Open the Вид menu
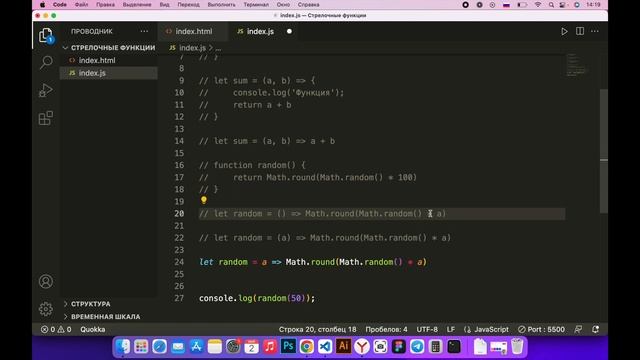This screenshot has height=360, width=640. (164, 4)
